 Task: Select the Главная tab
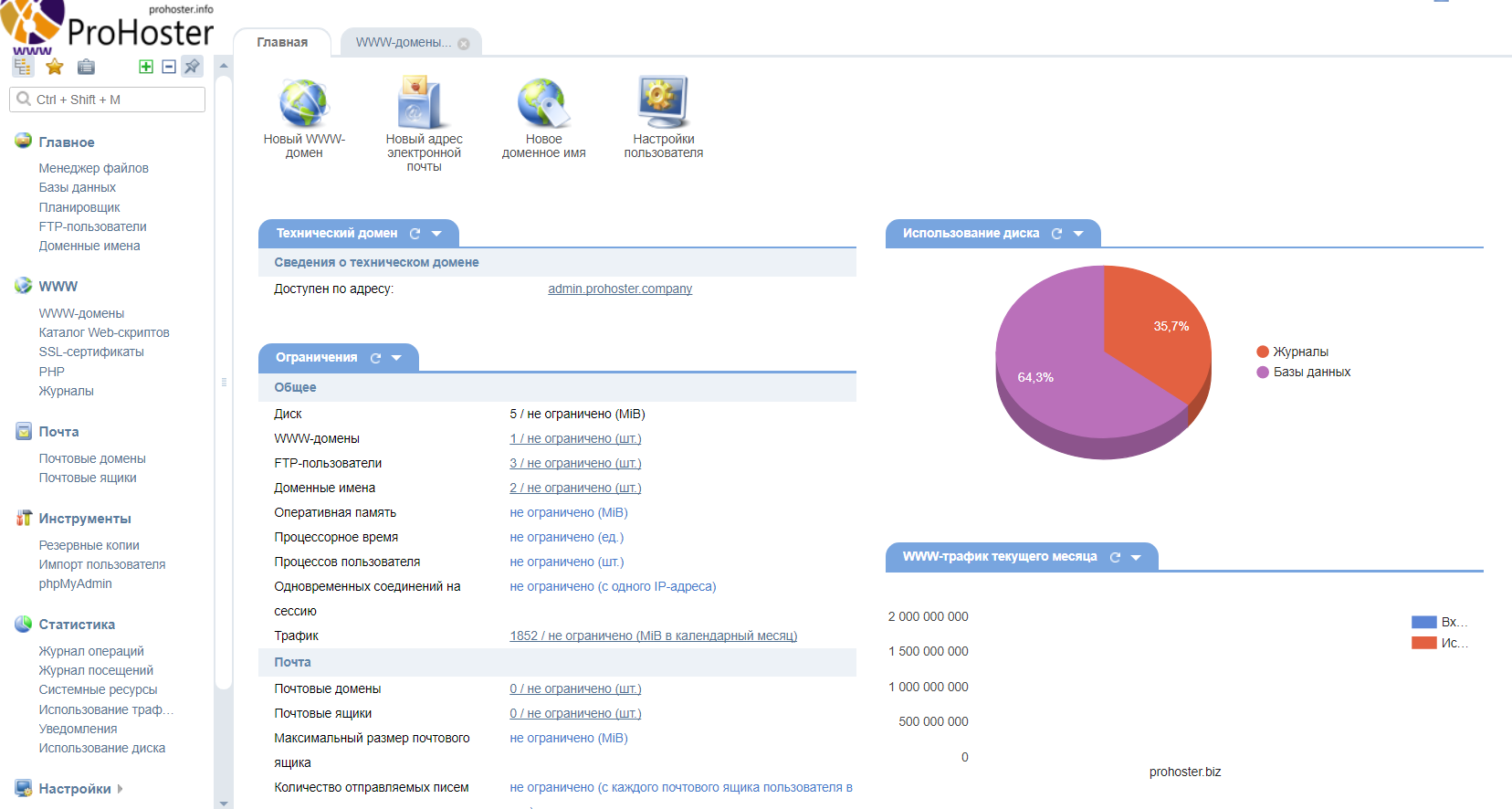[x=282, y=43]
